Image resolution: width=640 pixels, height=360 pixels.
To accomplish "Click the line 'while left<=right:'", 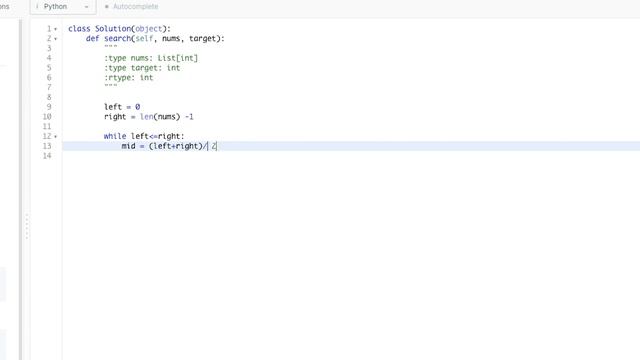I will (144, 136).
